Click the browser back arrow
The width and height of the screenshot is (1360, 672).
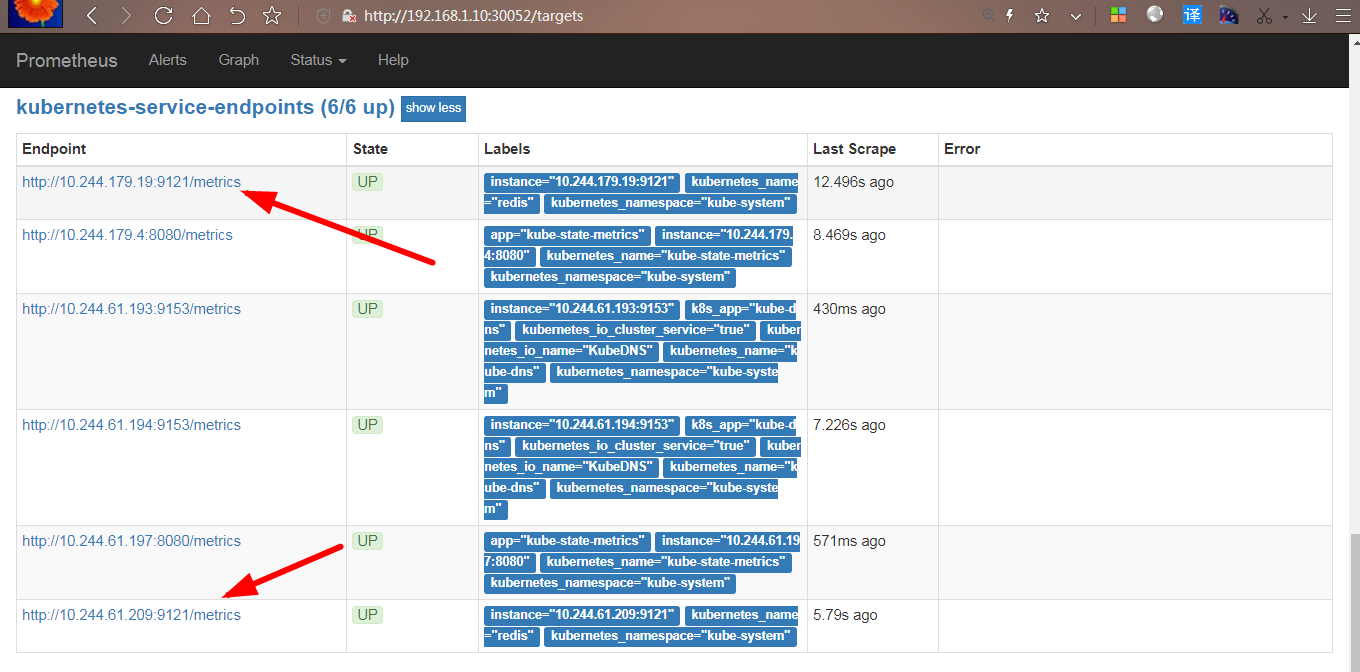[91, 16]
